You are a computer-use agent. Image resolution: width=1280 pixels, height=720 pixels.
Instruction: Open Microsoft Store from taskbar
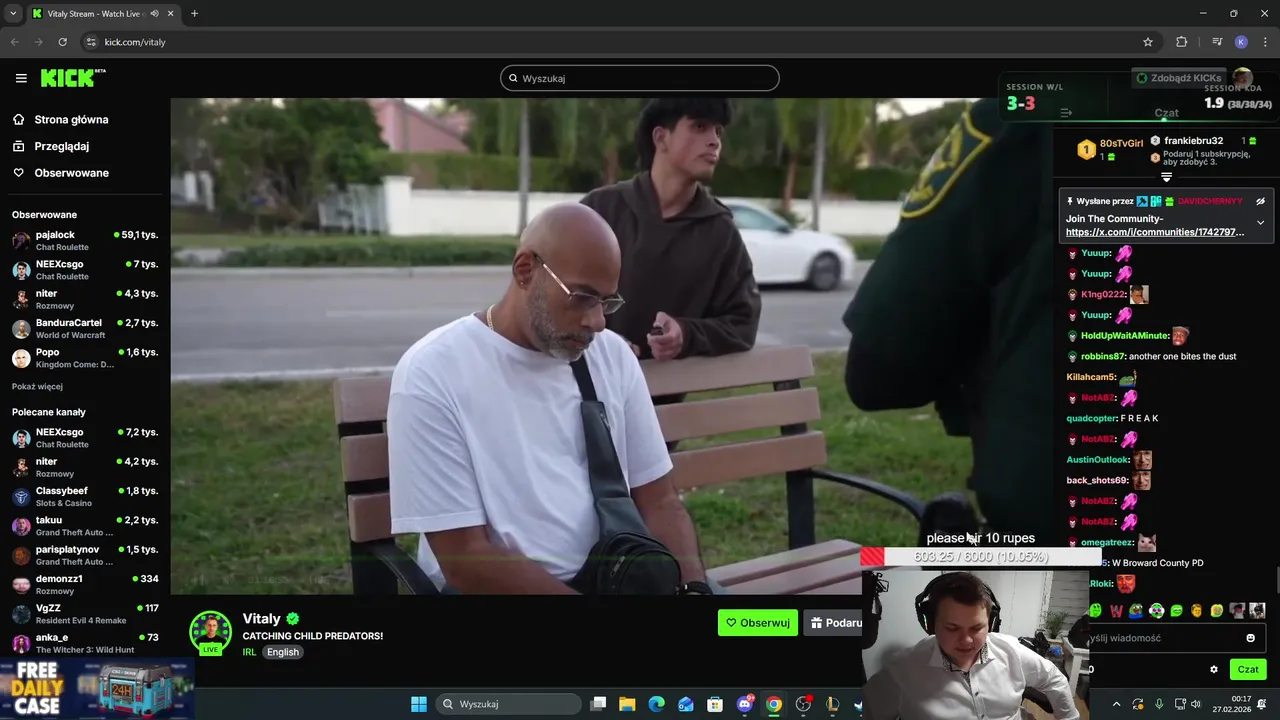tap(715, 704)
